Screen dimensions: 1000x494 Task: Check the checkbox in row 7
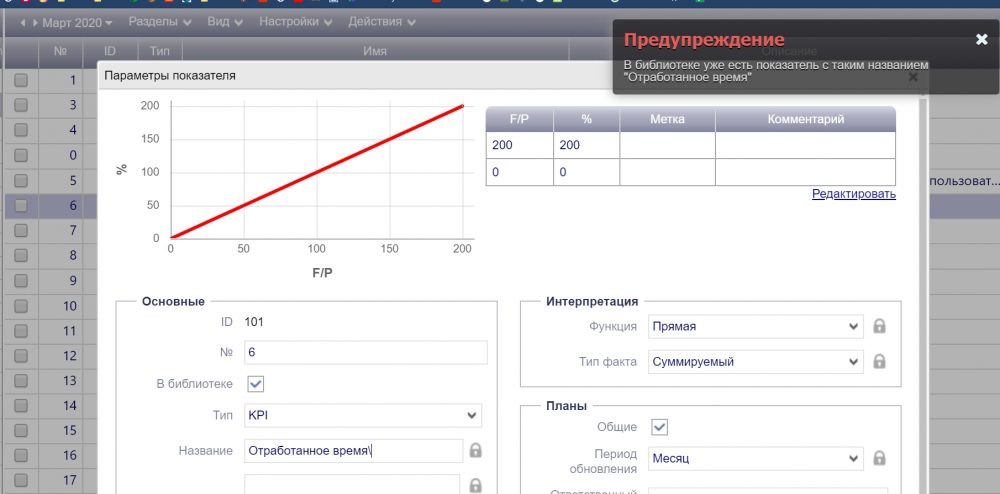pos(21,230)
